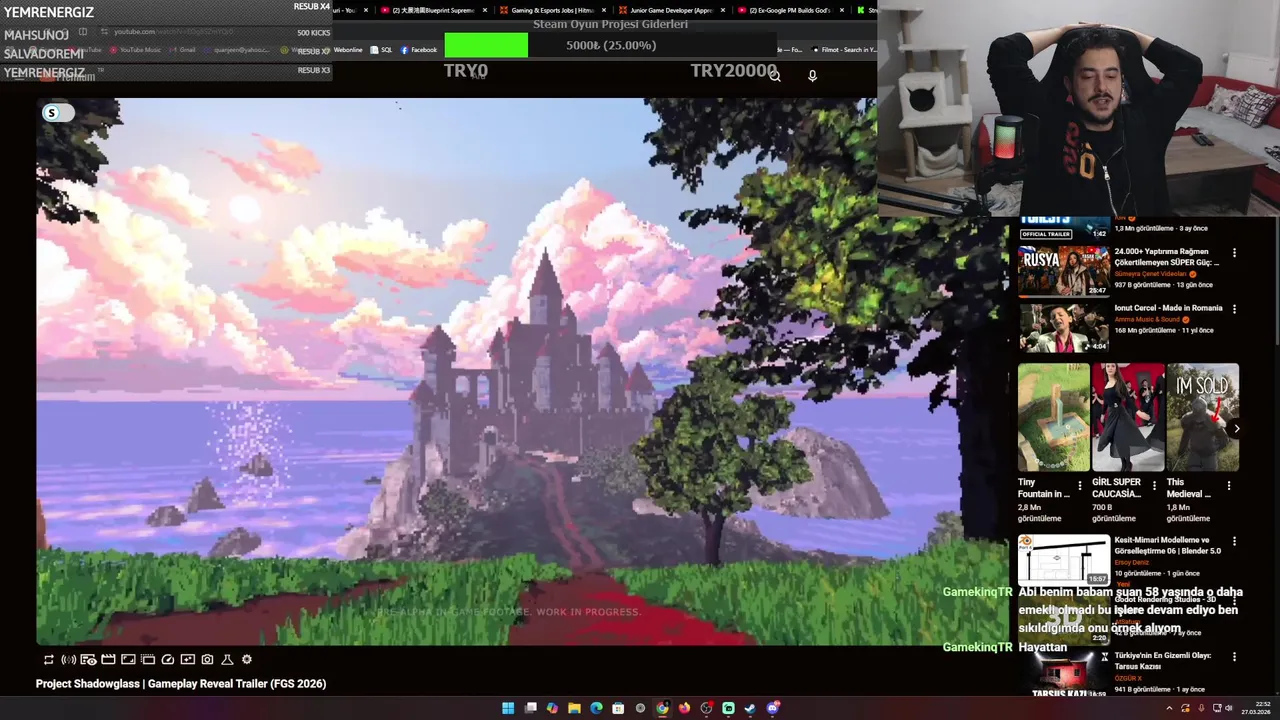Open the Filmot bookmark

[x=845, y=50]
